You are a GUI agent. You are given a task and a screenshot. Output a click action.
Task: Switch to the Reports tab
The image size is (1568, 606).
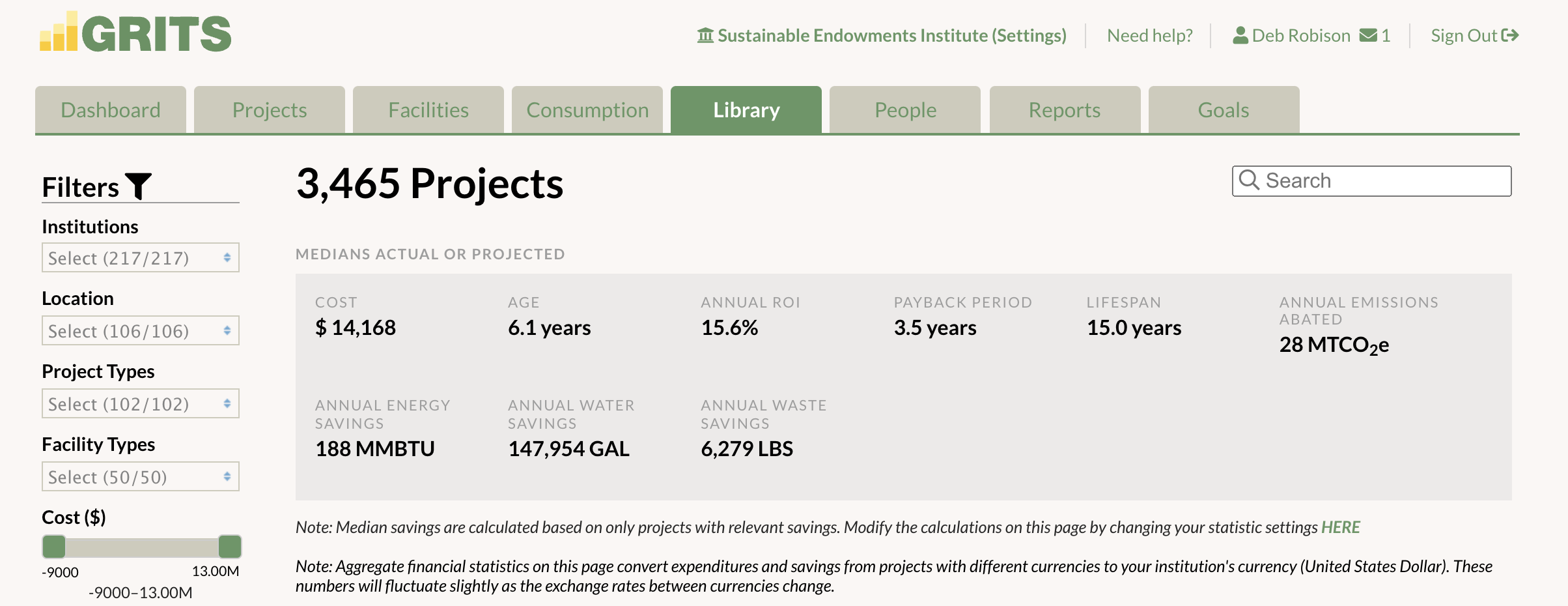click(1064, 109)
